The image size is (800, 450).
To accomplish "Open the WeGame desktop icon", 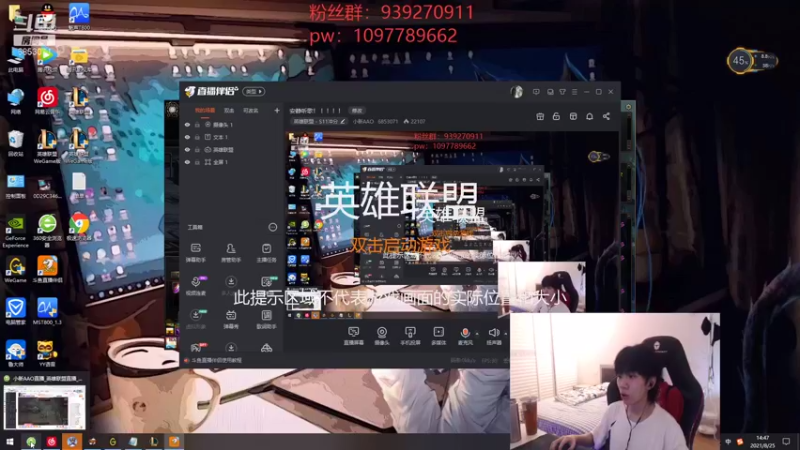I will click(15, 269).
